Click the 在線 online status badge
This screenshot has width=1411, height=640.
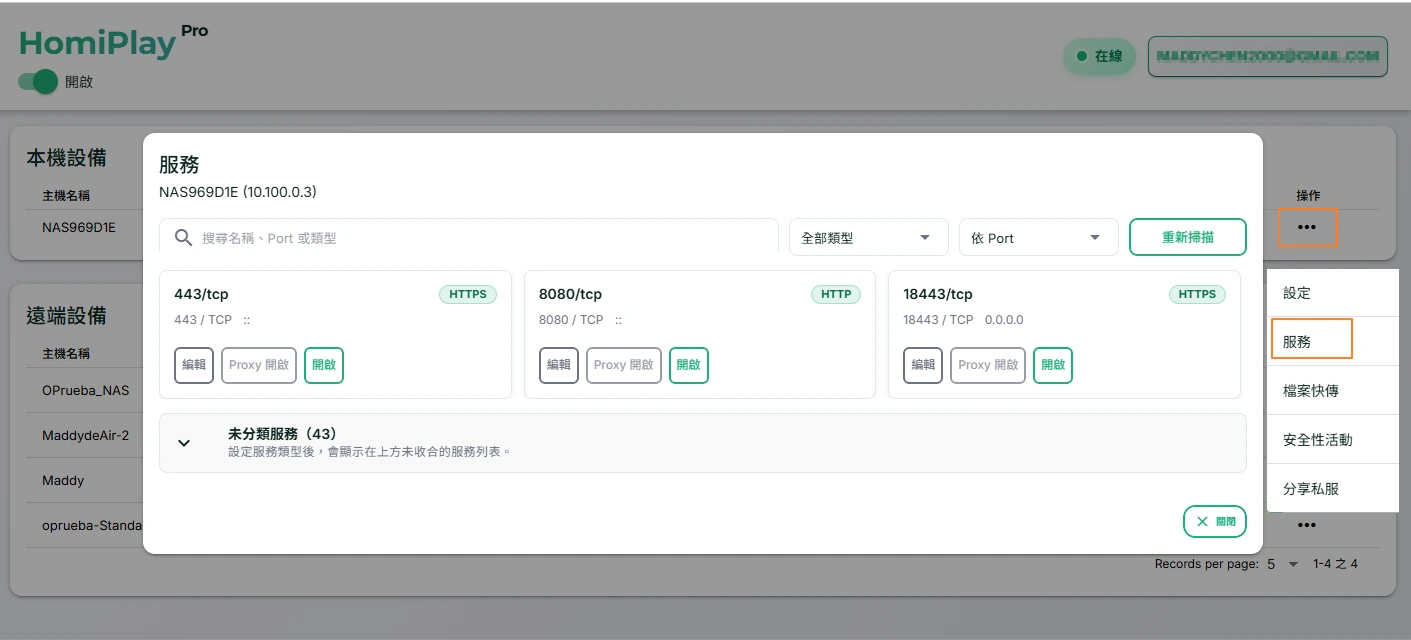(x=1099, y=56)
